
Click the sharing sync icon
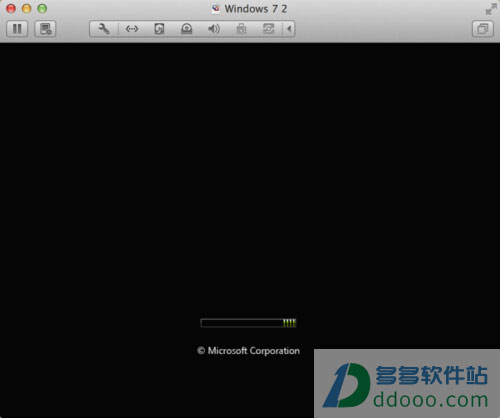[268, 29]
